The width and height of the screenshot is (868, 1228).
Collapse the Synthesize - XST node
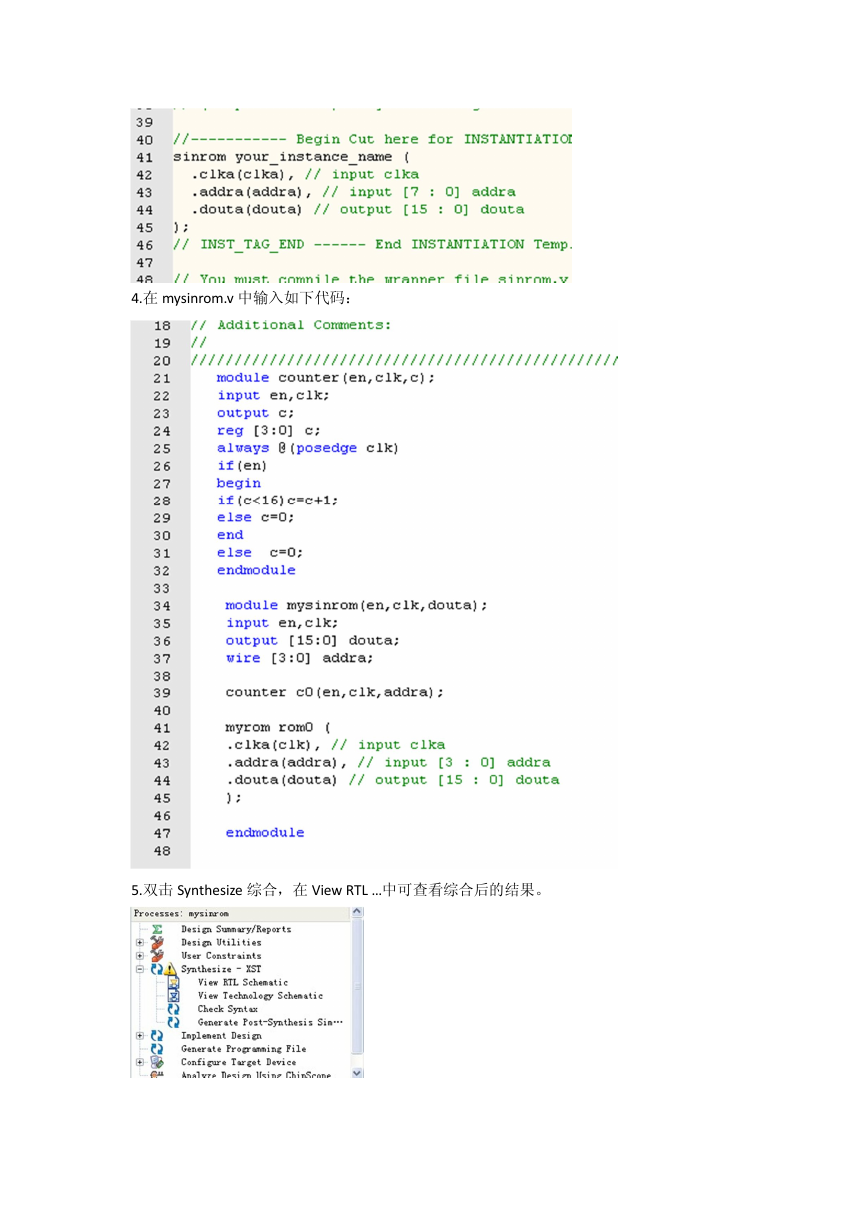[x=139, y=969]
